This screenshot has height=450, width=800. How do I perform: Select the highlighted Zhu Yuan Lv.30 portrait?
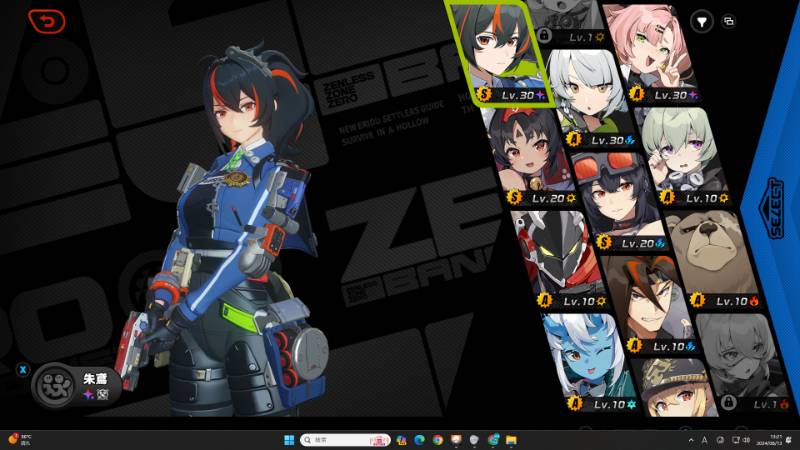tap(500, 53)
